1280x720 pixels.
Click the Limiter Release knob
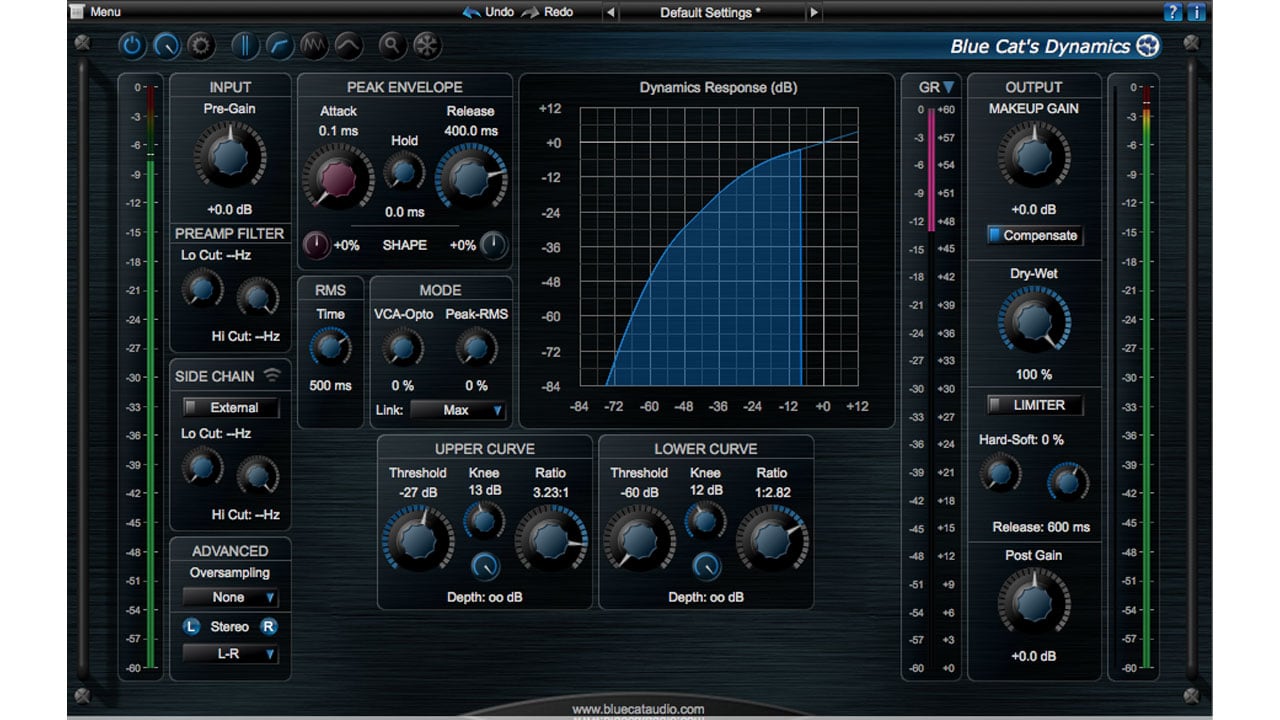coord(1067,481)
